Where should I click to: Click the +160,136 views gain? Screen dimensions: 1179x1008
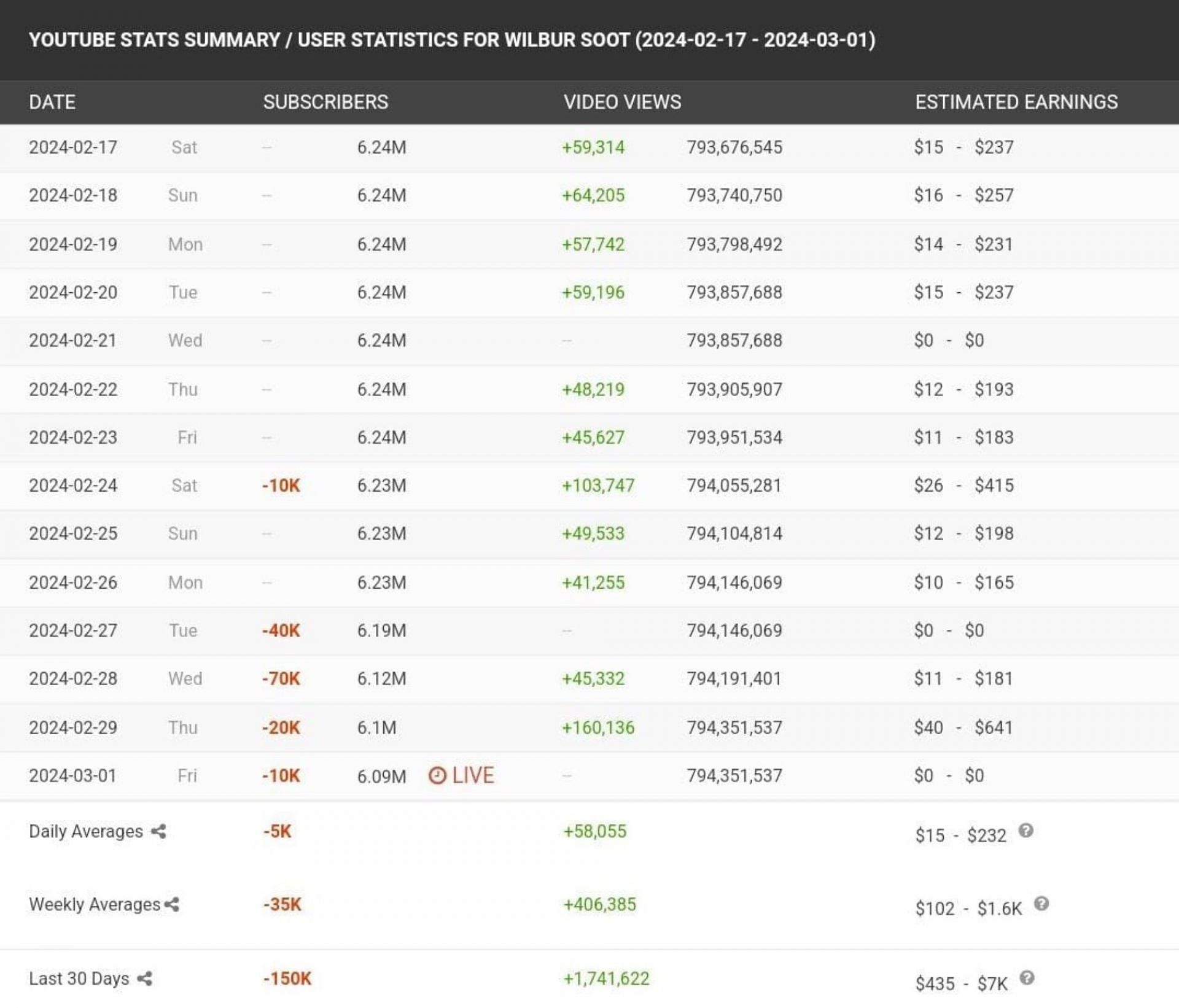[598, 727]
